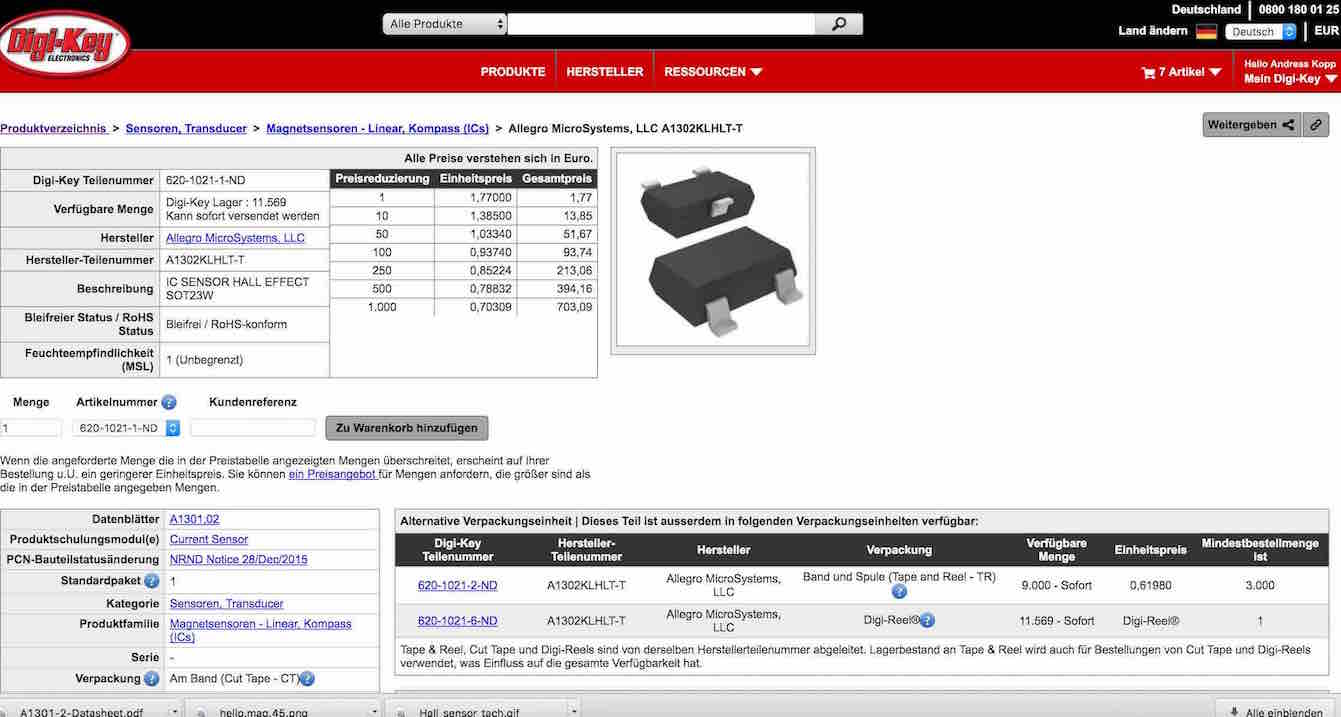
Task: Click the EUR currency label
Action: click(x=1326, y=31)
